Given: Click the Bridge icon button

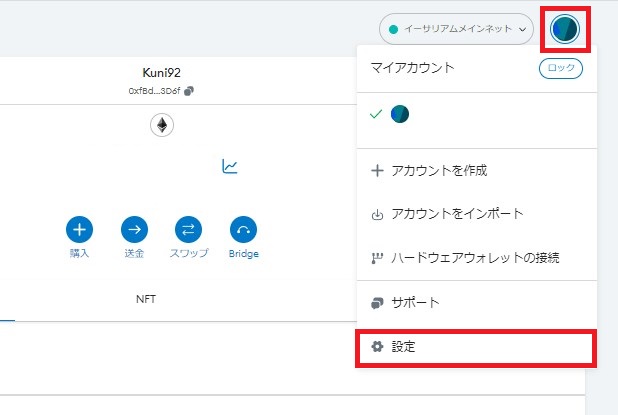Looking at the screenshot, I should (x=243, y=229).
